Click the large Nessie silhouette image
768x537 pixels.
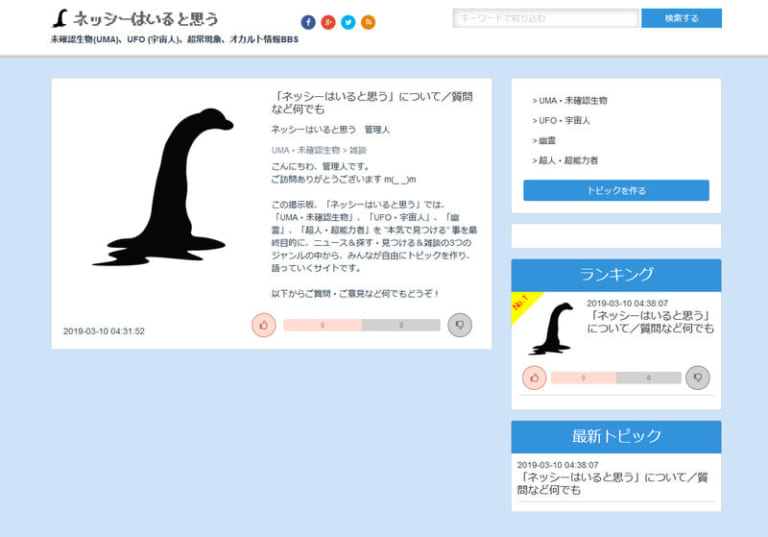[163, 187]
